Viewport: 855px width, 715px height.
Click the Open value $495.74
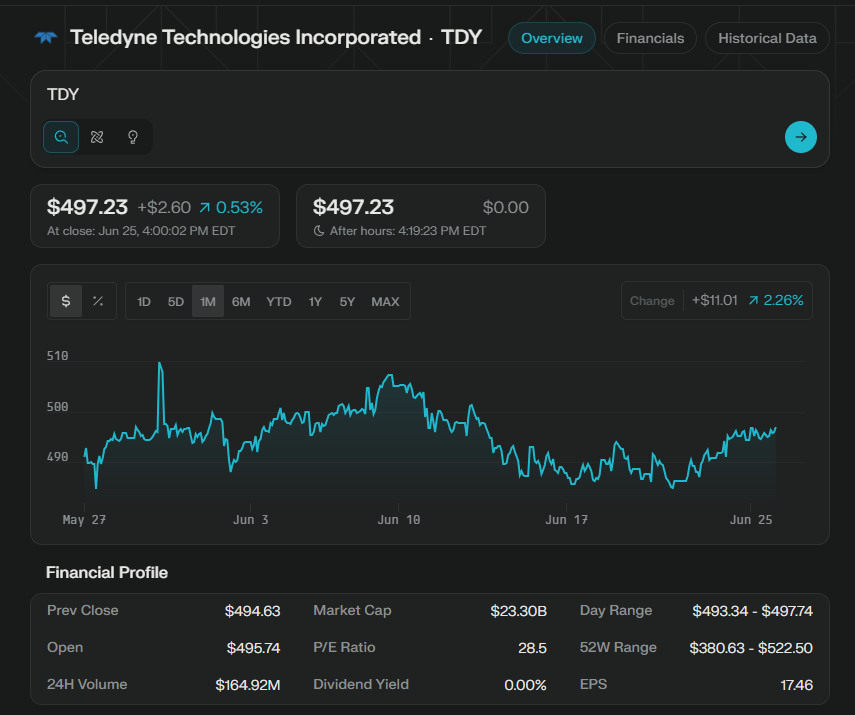click(x=254, y=648)
